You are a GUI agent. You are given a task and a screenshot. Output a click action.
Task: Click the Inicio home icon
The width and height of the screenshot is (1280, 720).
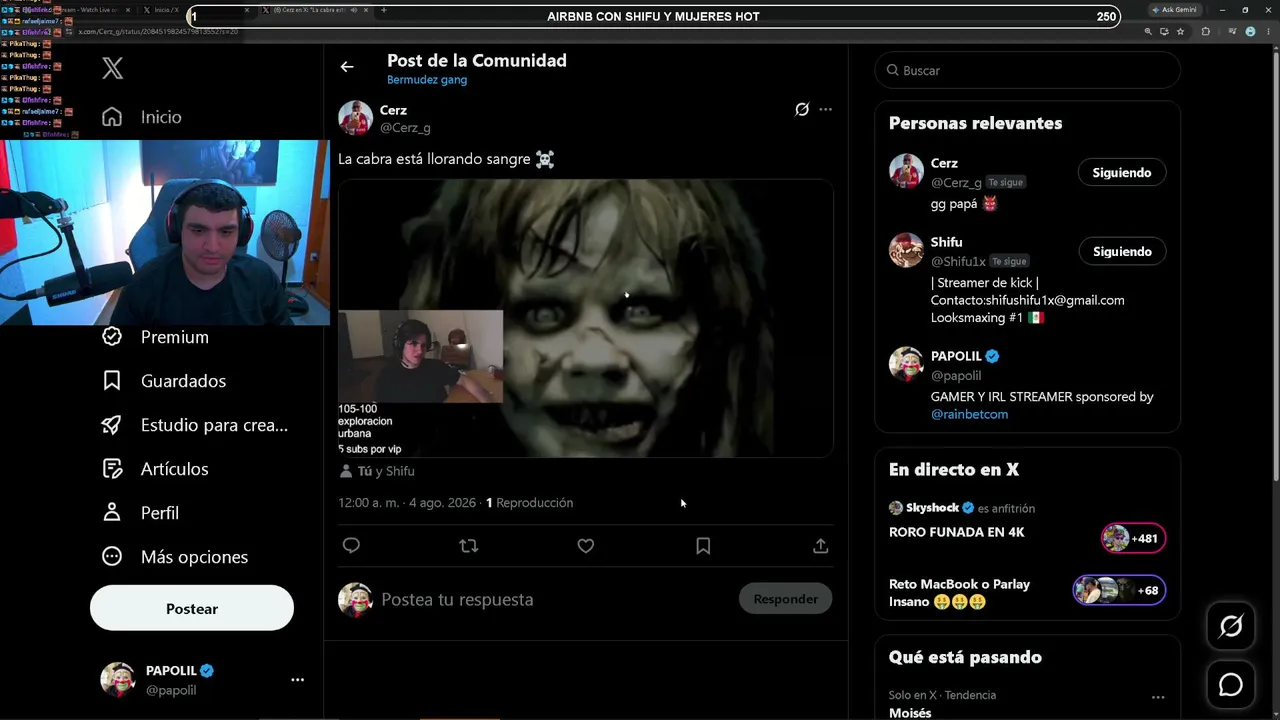[x=112, y=117]
